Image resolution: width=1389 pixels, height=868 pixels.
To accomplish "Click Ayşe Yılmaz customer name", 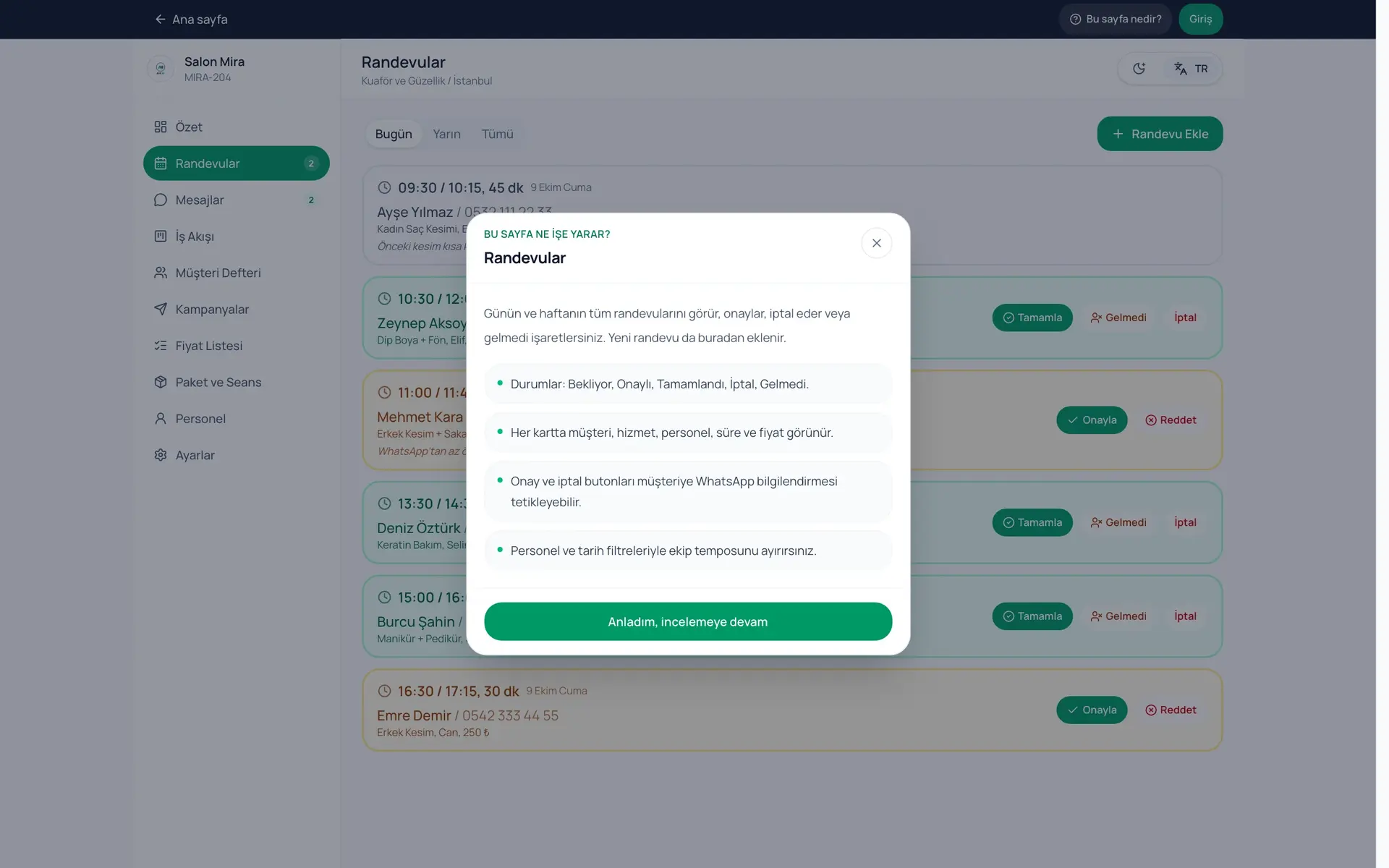I will coord(415,212).
